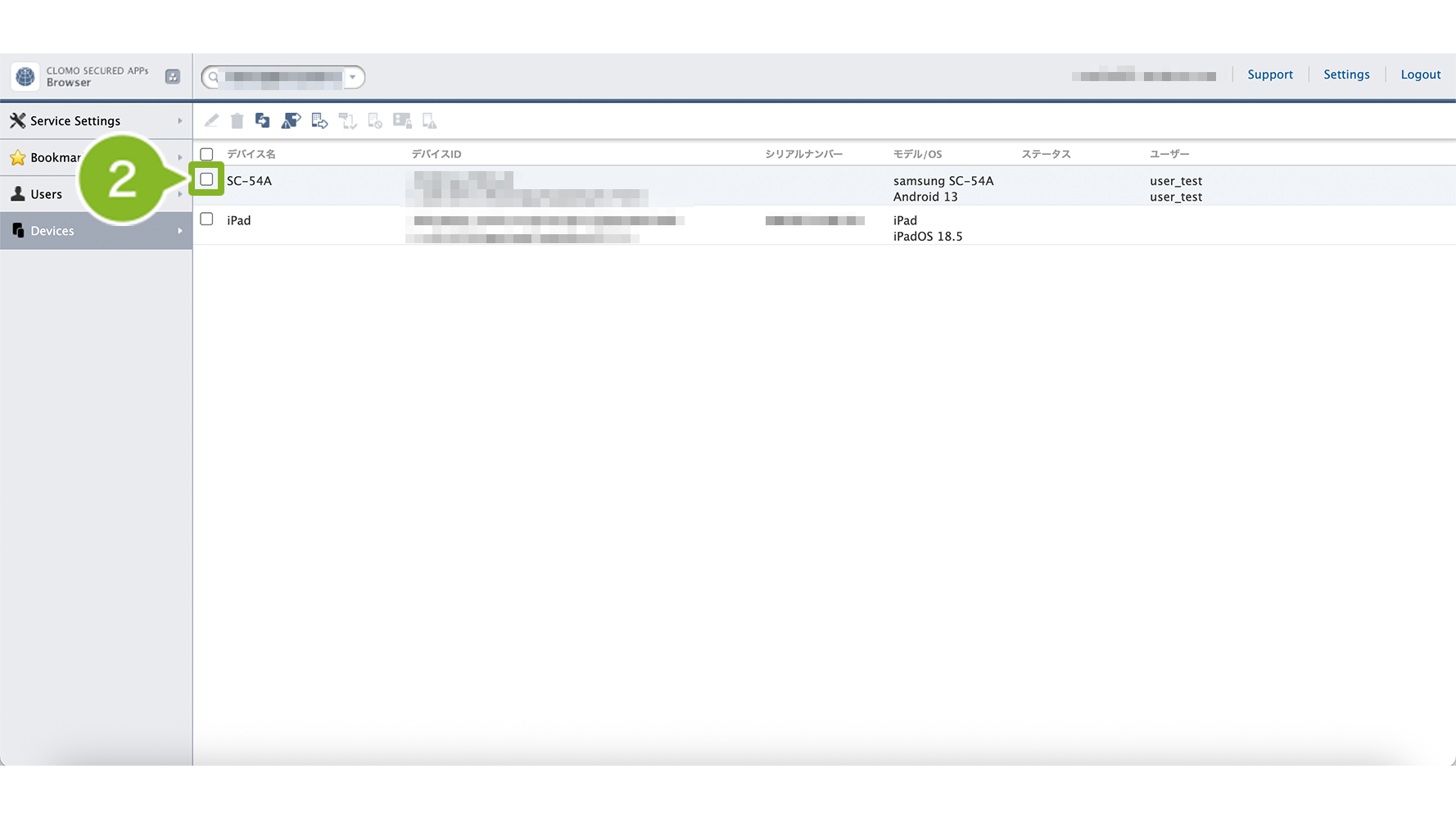The image size is (1456, 819).
Task: Toggle the select-all checkbox in table header
Action: click(x=207, y=154)
